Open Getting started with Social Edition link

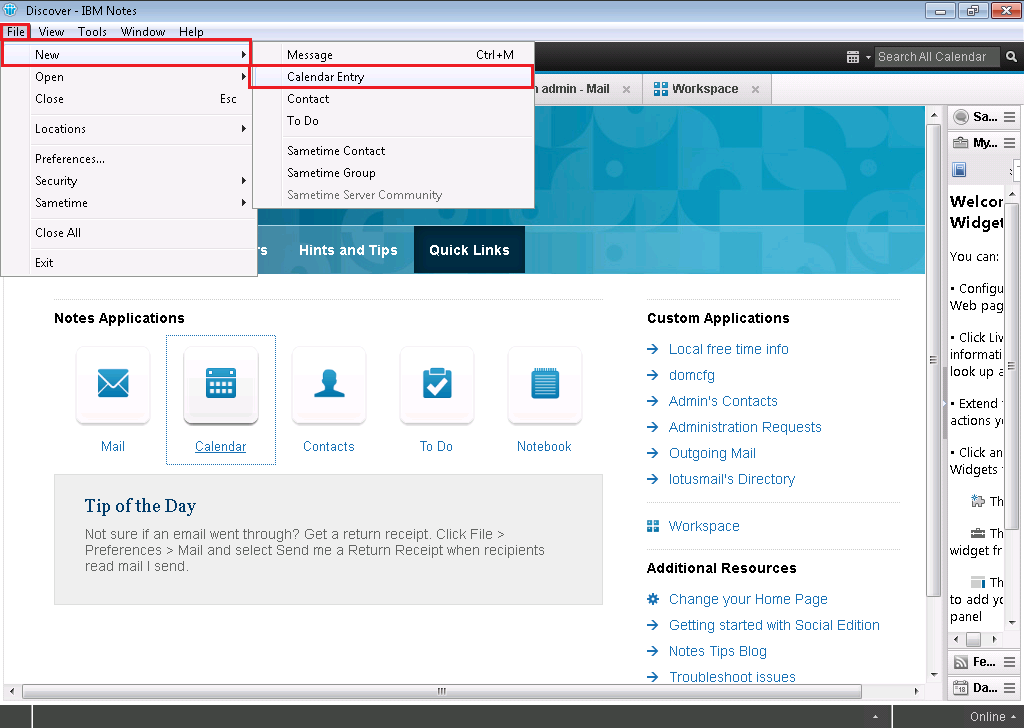tap(774, 625)
